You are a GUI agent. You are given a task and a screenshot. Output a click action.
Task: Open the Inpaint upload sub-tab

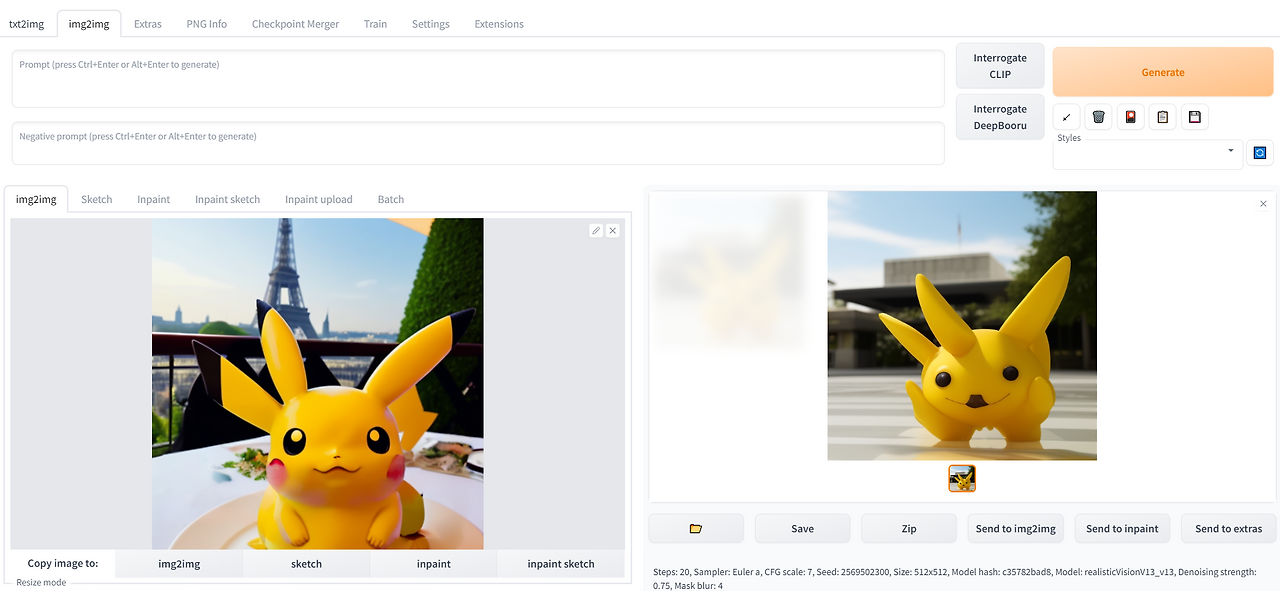319,199
